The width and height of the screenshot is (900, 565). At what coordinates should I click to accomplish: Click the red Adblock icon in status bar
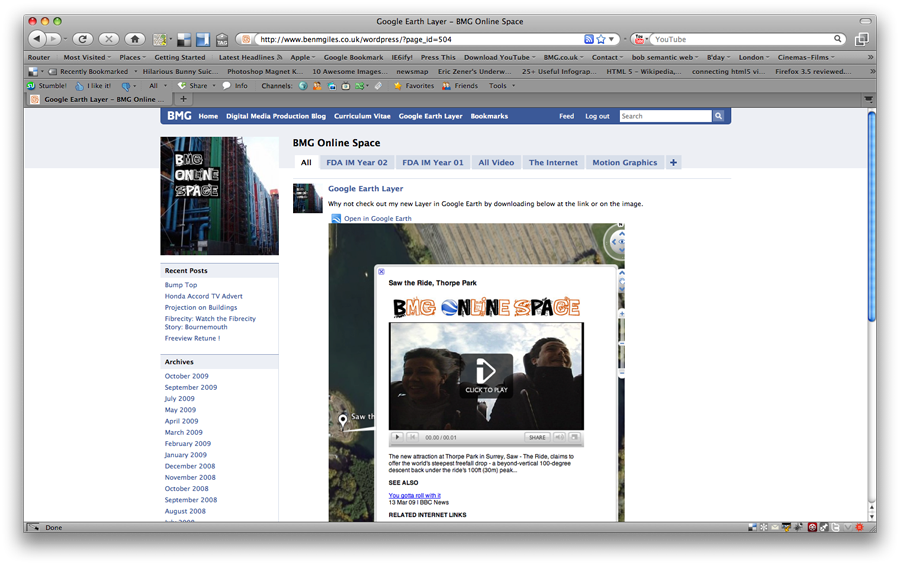(812, 527)
